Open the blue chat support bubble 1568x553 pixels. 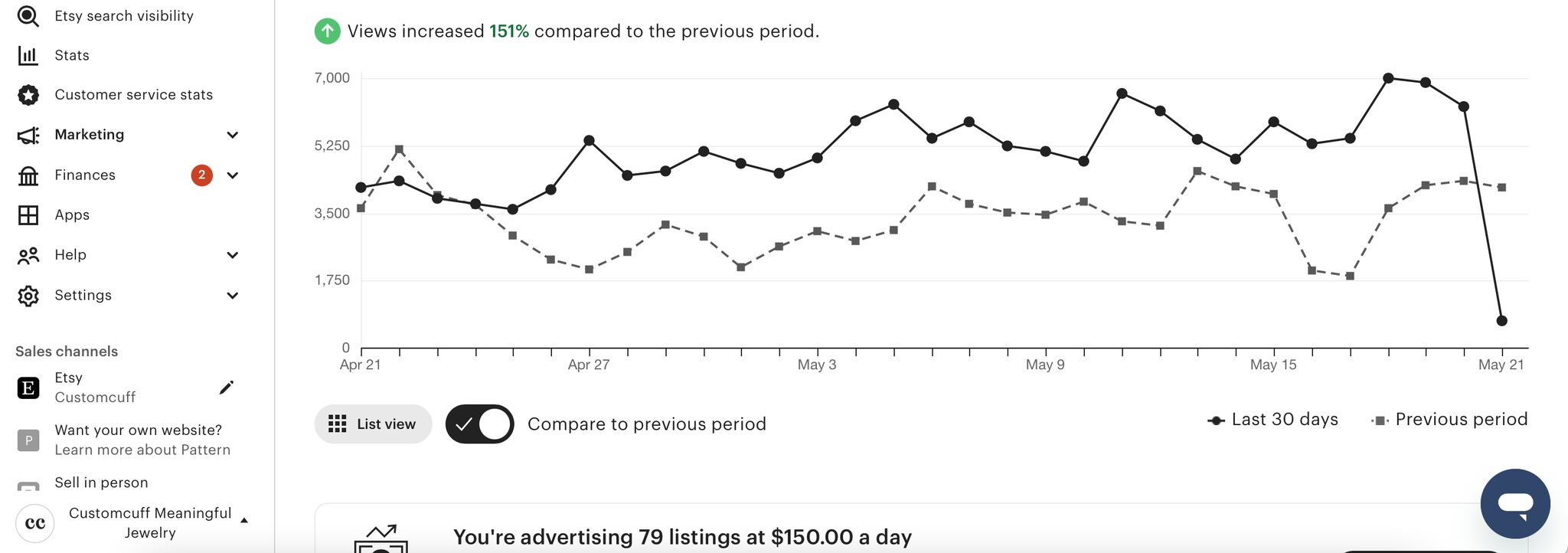(1515, 503)
